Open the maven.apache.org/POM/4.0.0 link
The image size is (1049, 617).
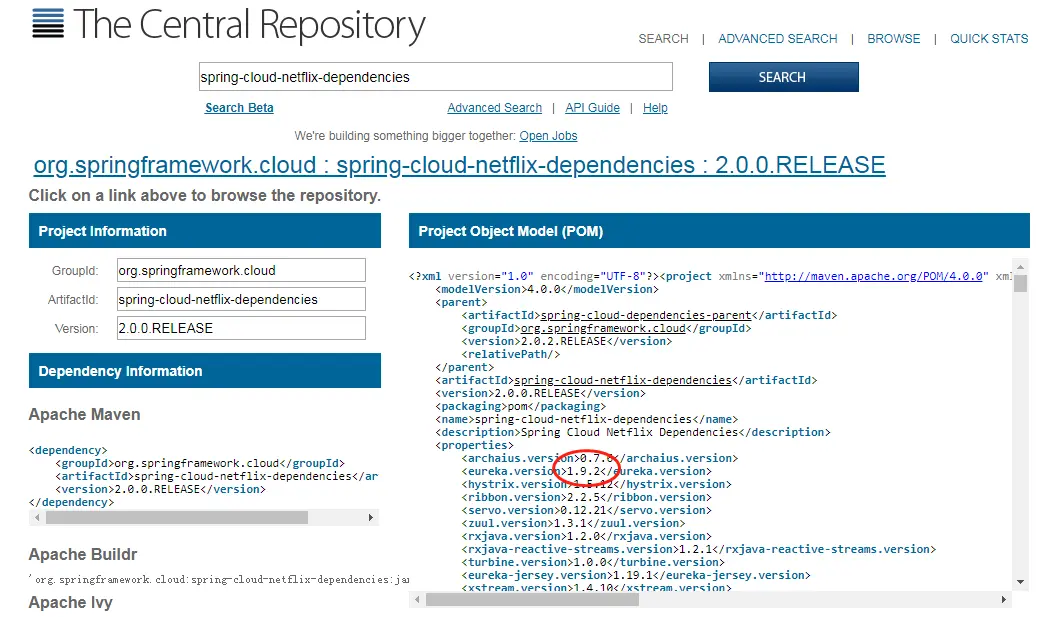click(876, 276)
